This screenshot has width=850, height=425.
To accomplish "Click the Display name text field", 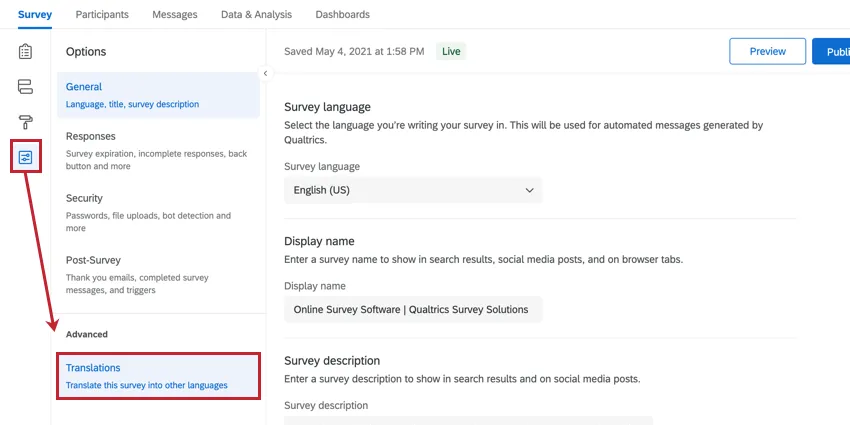I will tap(413, 310).
